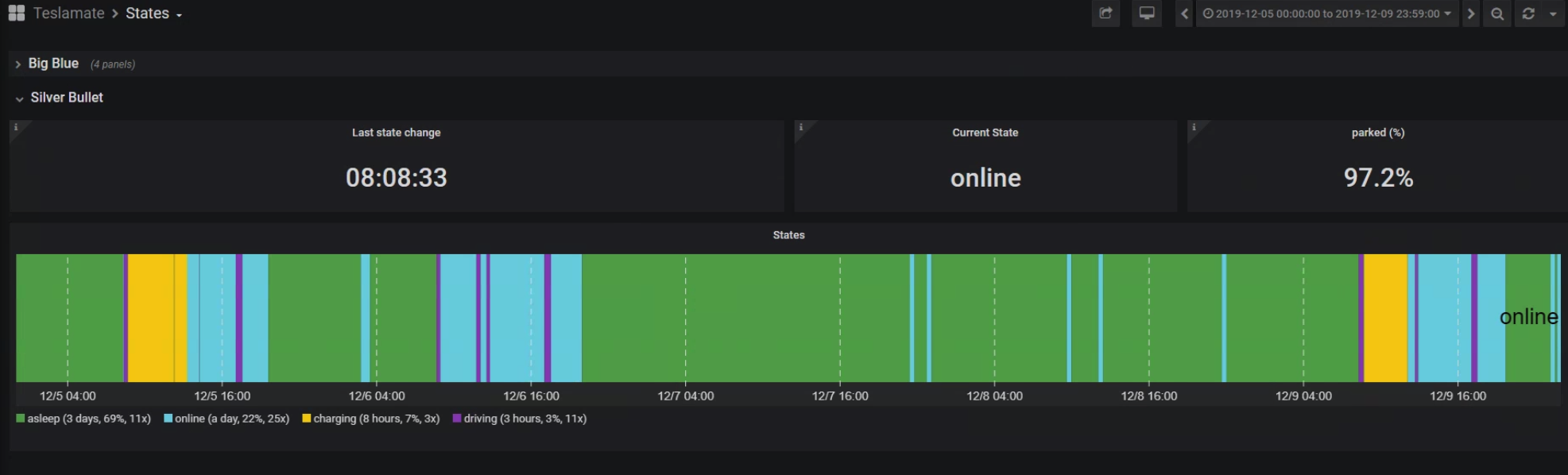The width and height of the screenshot is (1568, 475).
Task: Open the Last state change panel title menu
Action: (396, 133)
